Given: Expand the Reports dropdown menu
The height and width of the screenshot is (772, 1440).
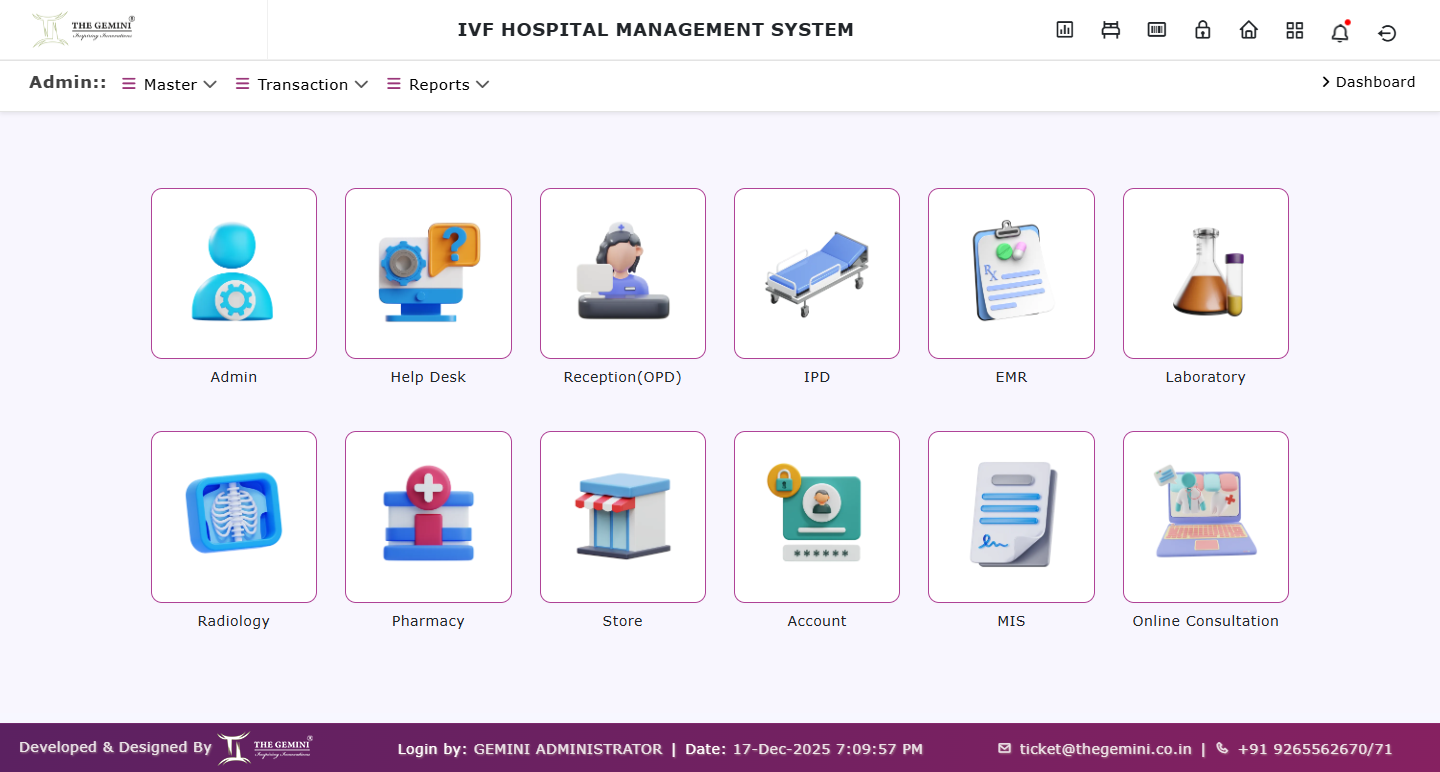Looking at the screenshot, I should click(x=439, y=85).
